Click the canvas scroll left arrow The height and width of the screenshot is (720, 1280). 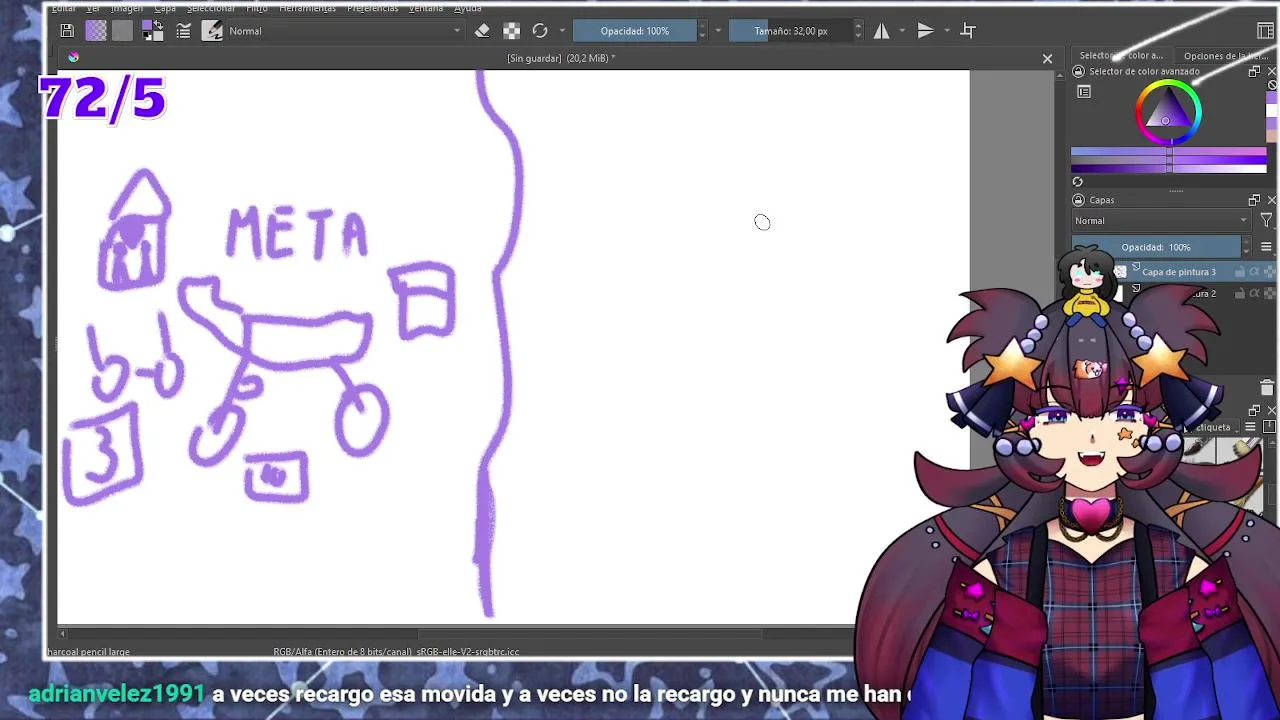pyautogui.click(x=62, y=634)
